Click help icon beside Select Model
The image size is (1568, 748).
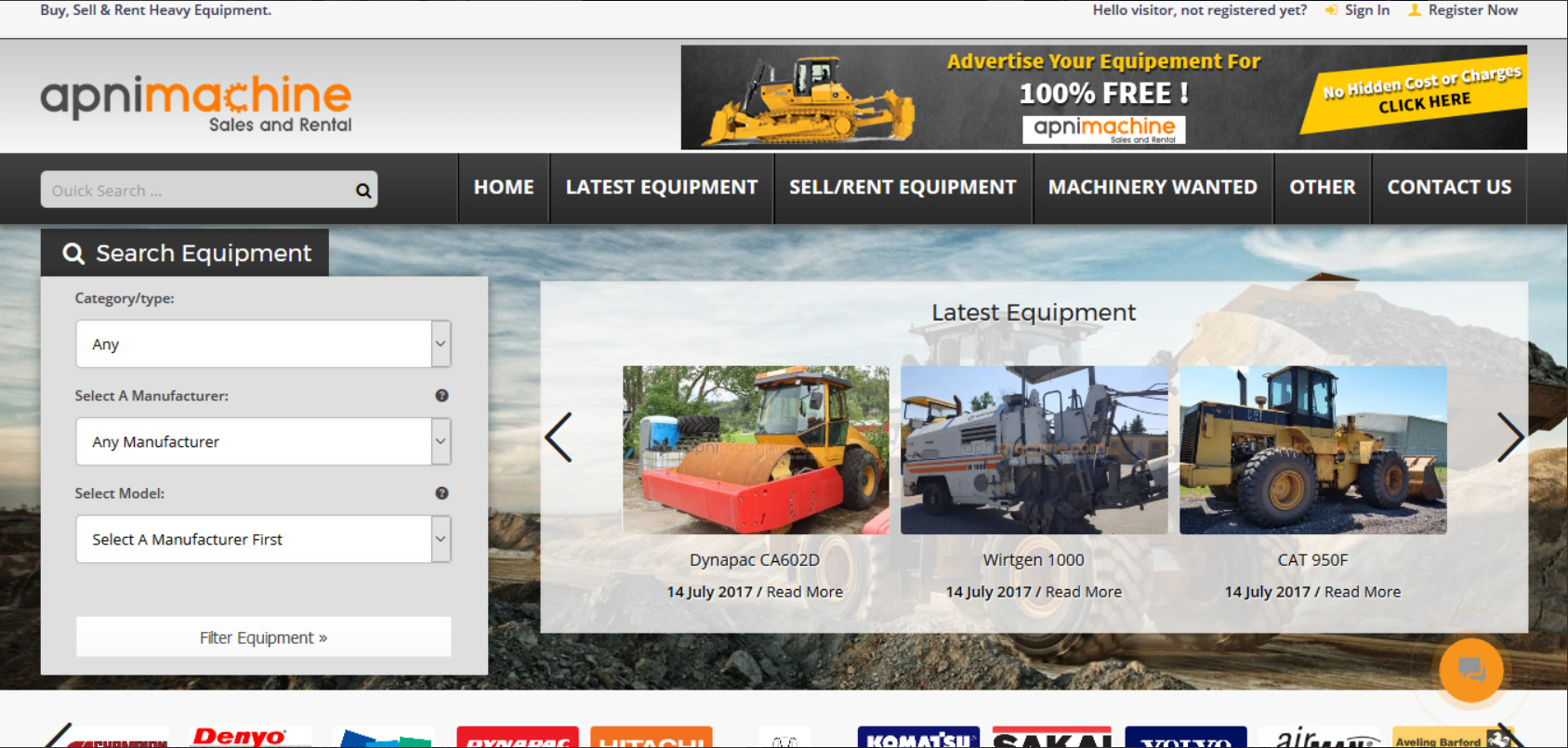pyautogui.click(x=441, y=493)
